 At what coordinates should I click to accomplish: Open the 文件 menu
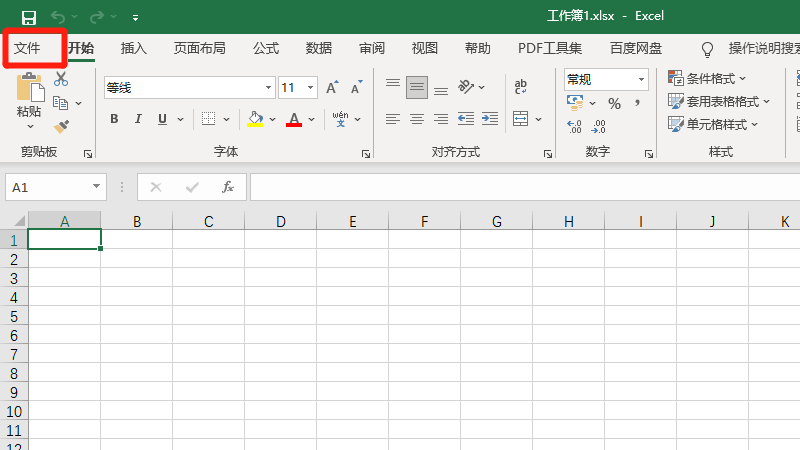pos(27,48)
